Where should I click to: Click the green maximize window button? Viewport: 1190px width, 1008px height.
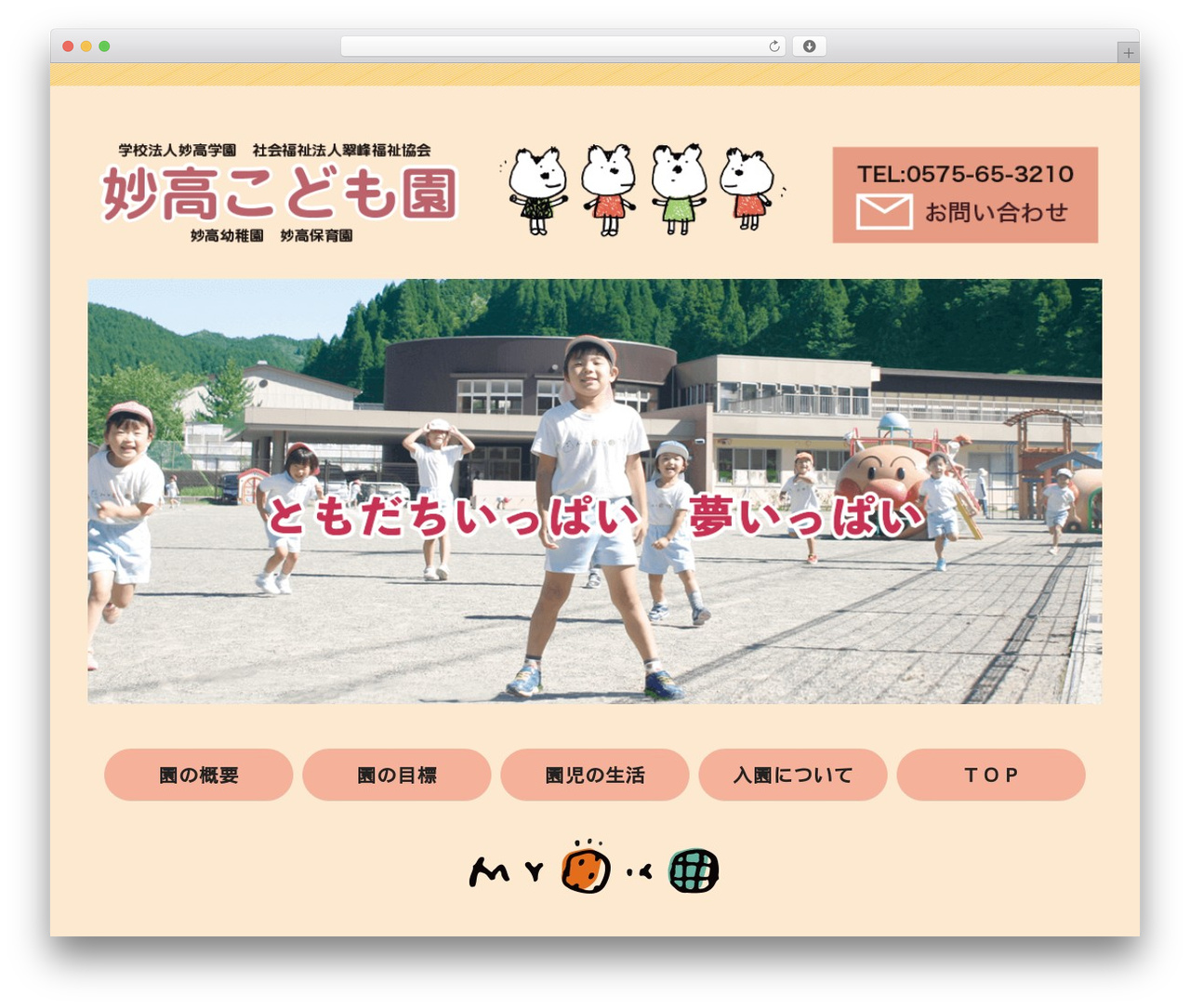(104, 46)
